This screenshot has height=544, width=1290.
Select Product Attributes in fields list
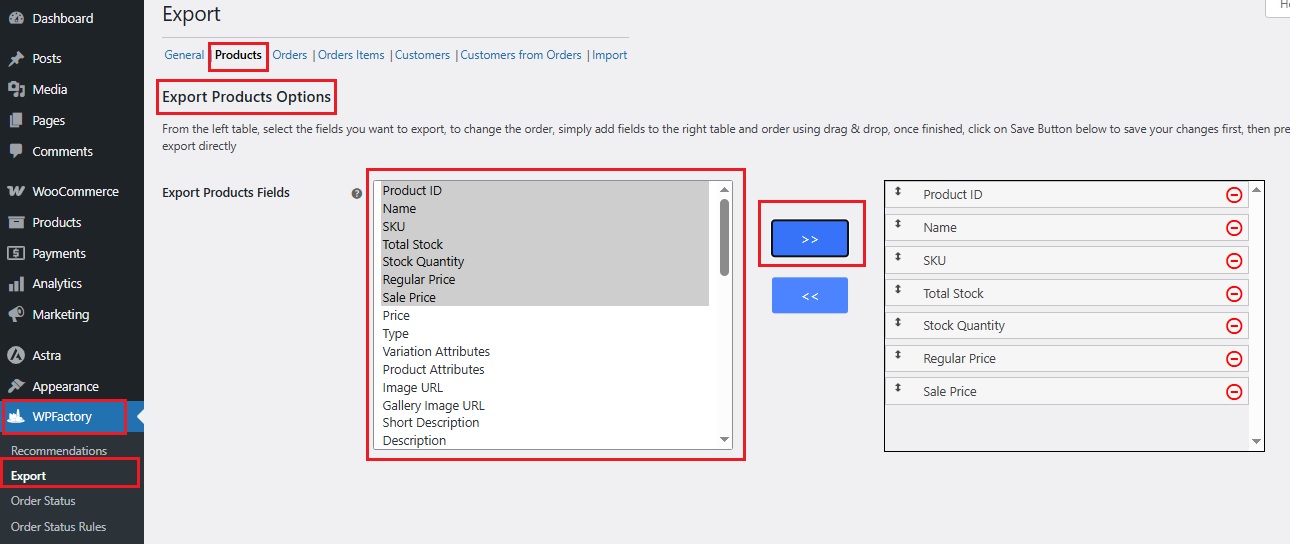(546, 370)
